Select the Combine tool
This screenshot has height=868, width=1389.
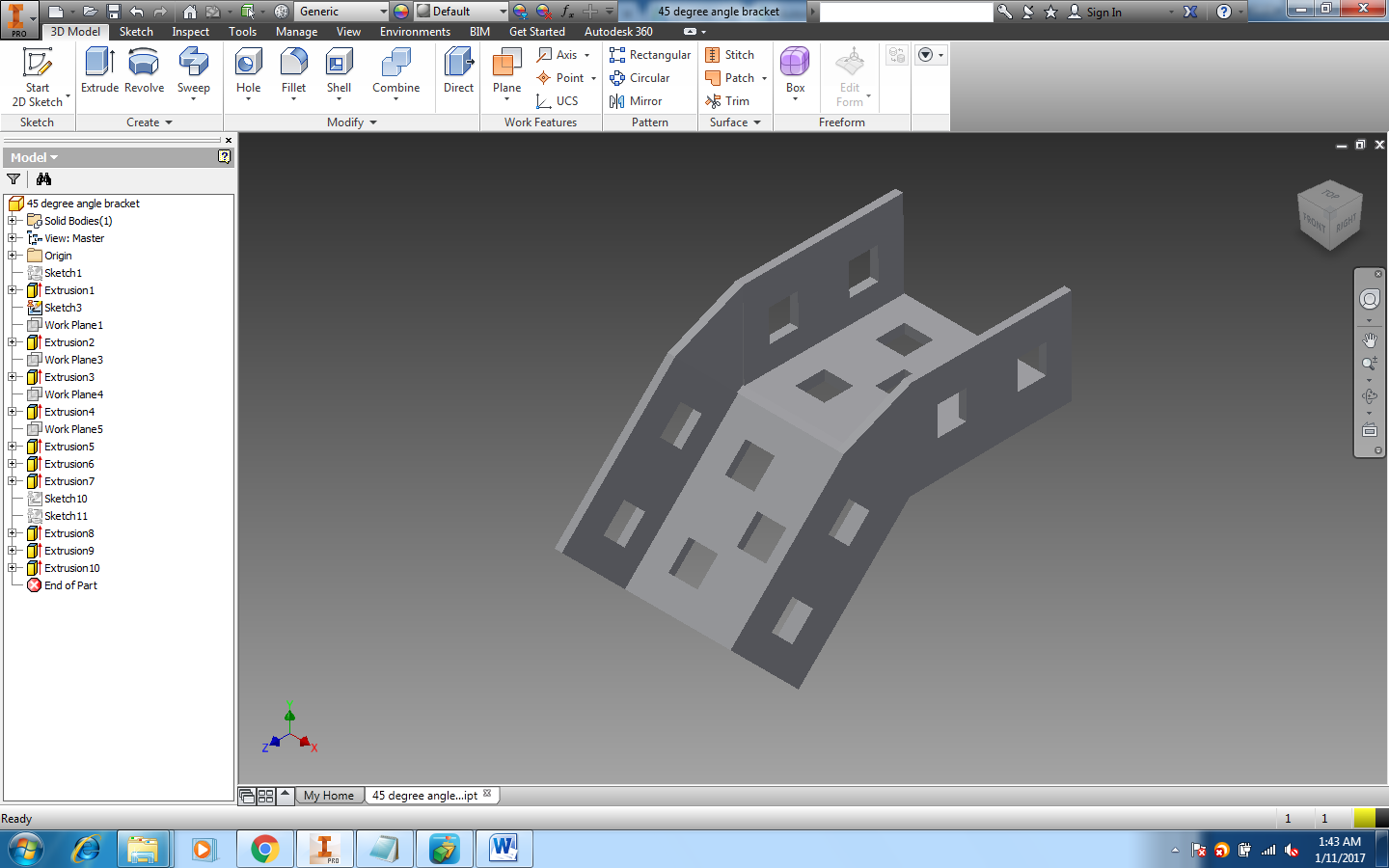click(395, 72)
